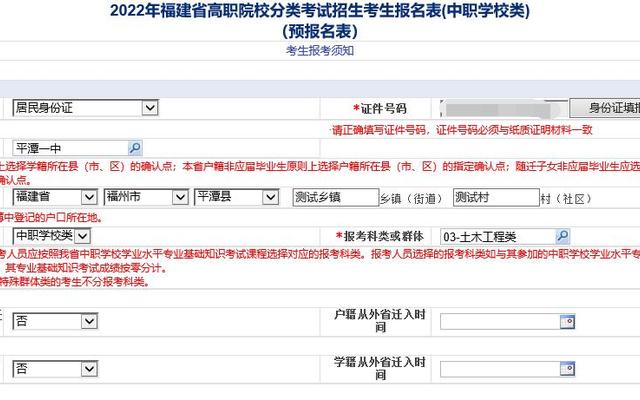Click the 测试乡镇 township input field
The image size is (640, 400).
[336, 198]
